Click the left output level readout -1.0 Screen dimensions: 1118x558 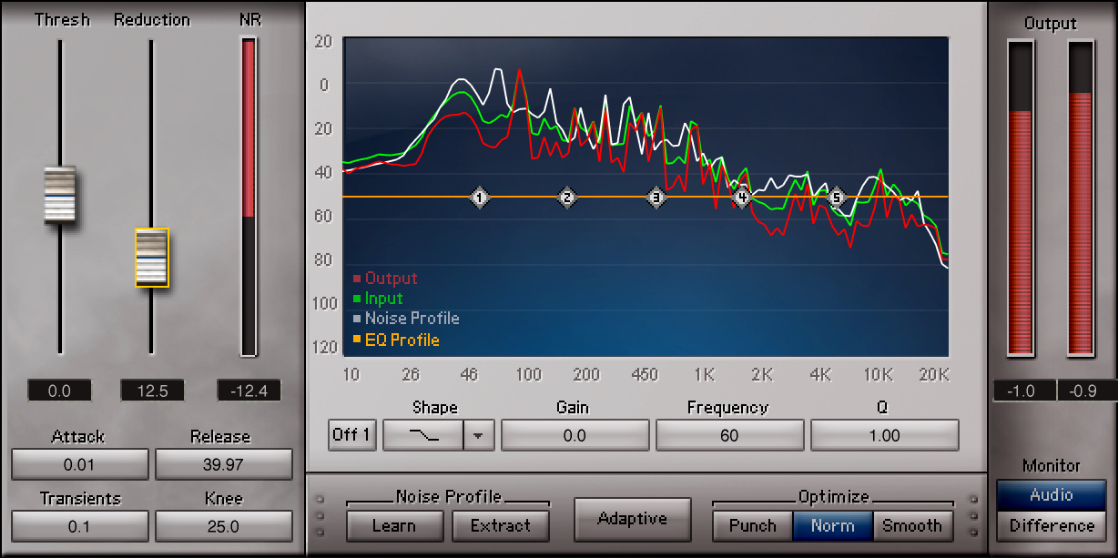pyautogui.click(x=1024, y=391)
